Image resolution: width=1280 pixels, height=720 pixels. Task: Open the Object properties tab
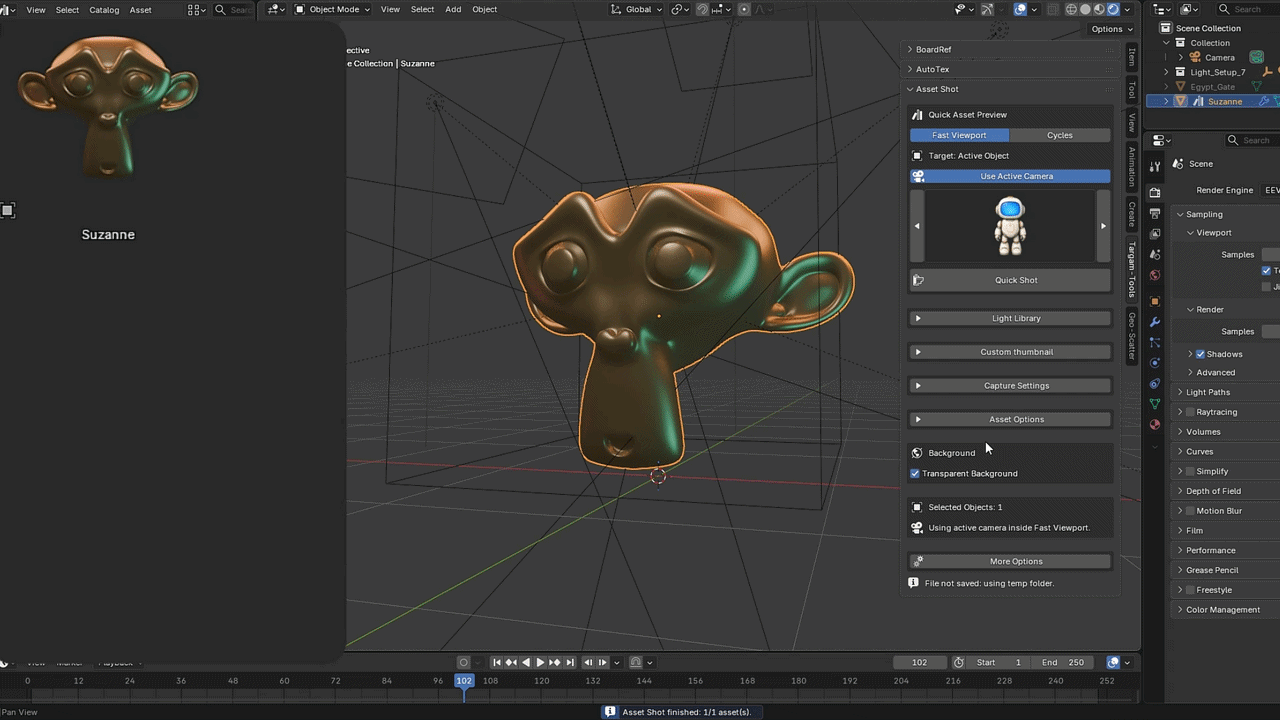[1155, 301]
